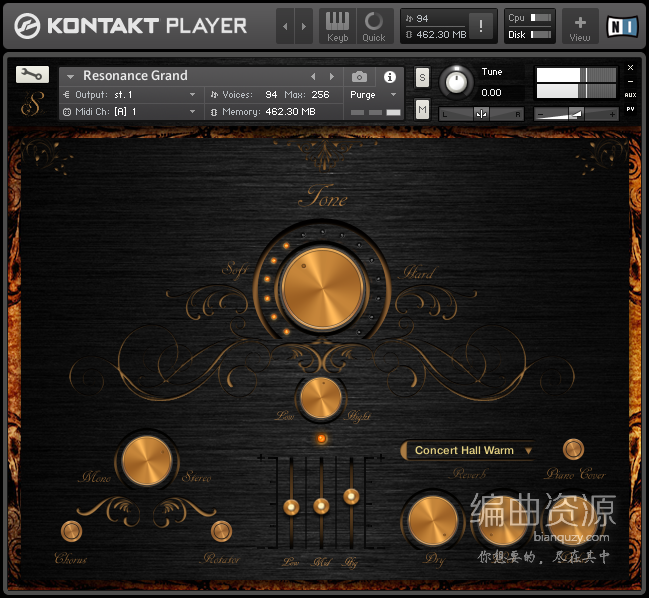
Task: Go to next item with header right arrow
Action: click(x=304, y=26)
